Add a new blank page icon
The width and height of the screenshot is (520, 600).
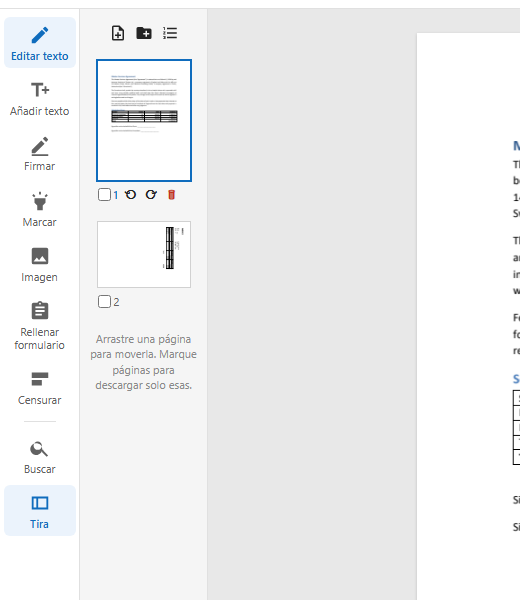pyautogui.click(x=118, y=33)
